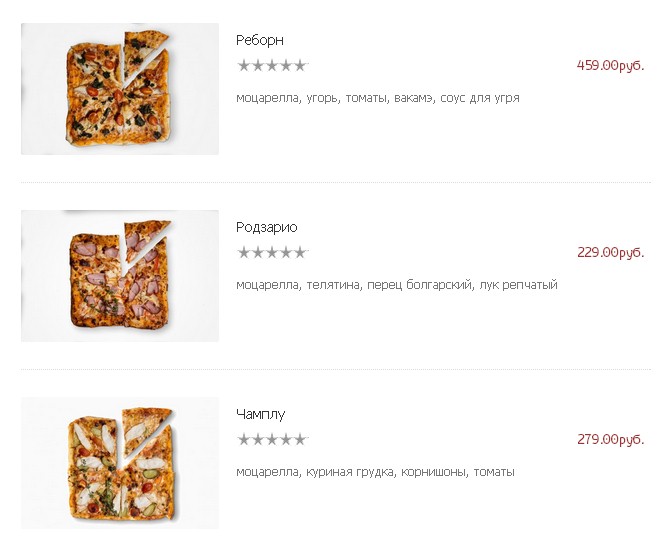Give Чамплу pizza second star
The width and height of the screenshot is (659, 540).
click(258, 440)
